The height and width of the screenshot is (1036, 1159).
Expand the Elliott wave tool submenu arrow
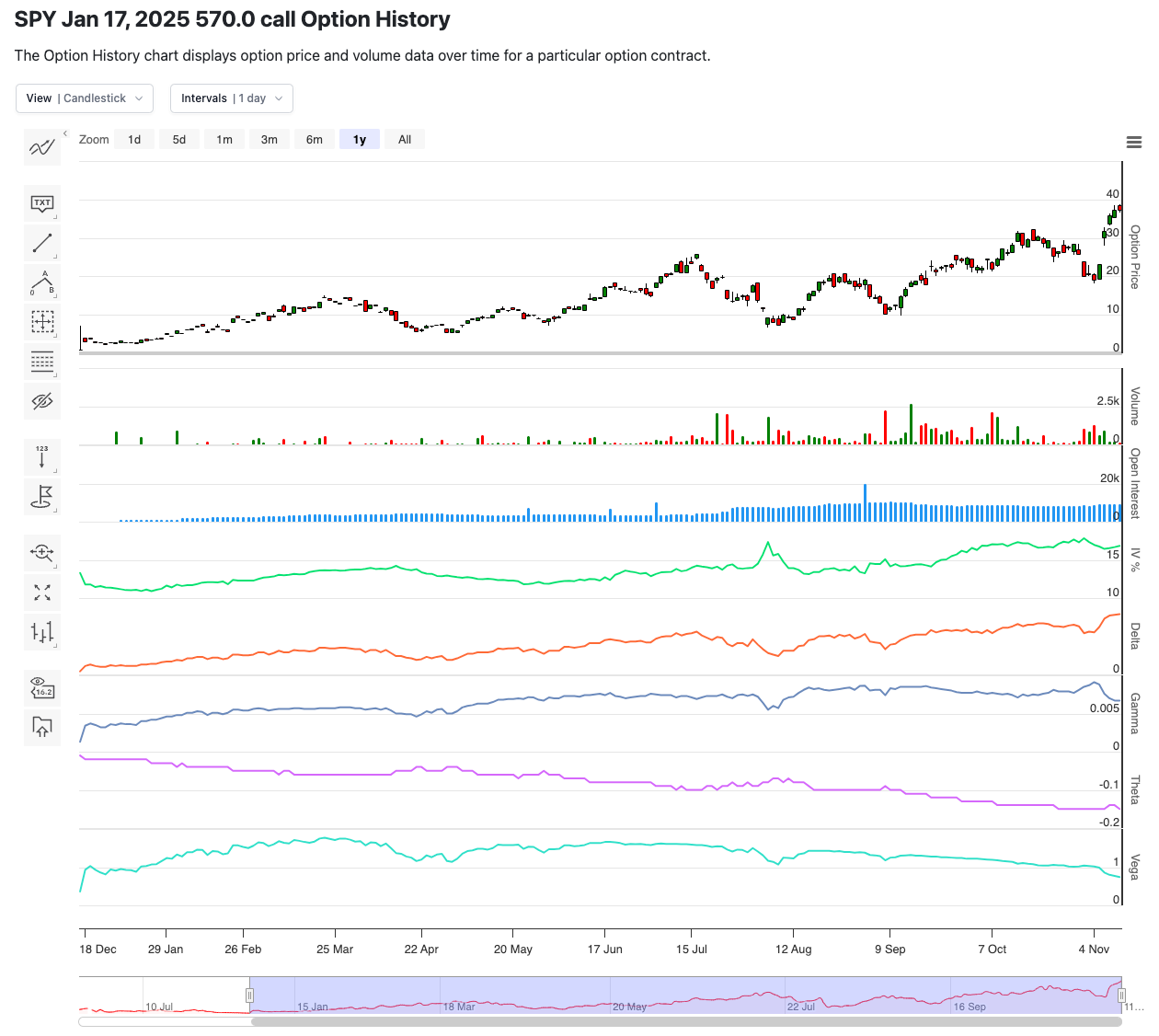[x=55, y=296]
